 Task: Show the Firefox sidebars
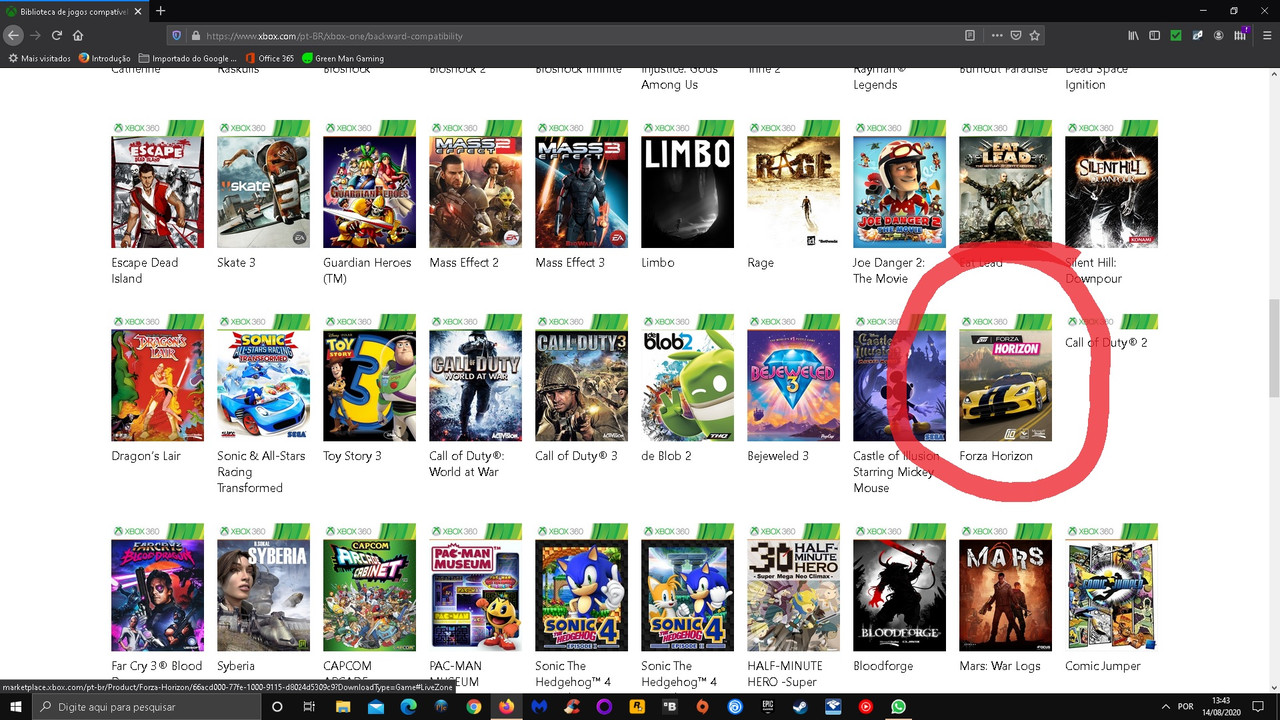[x=1154, y=35]
